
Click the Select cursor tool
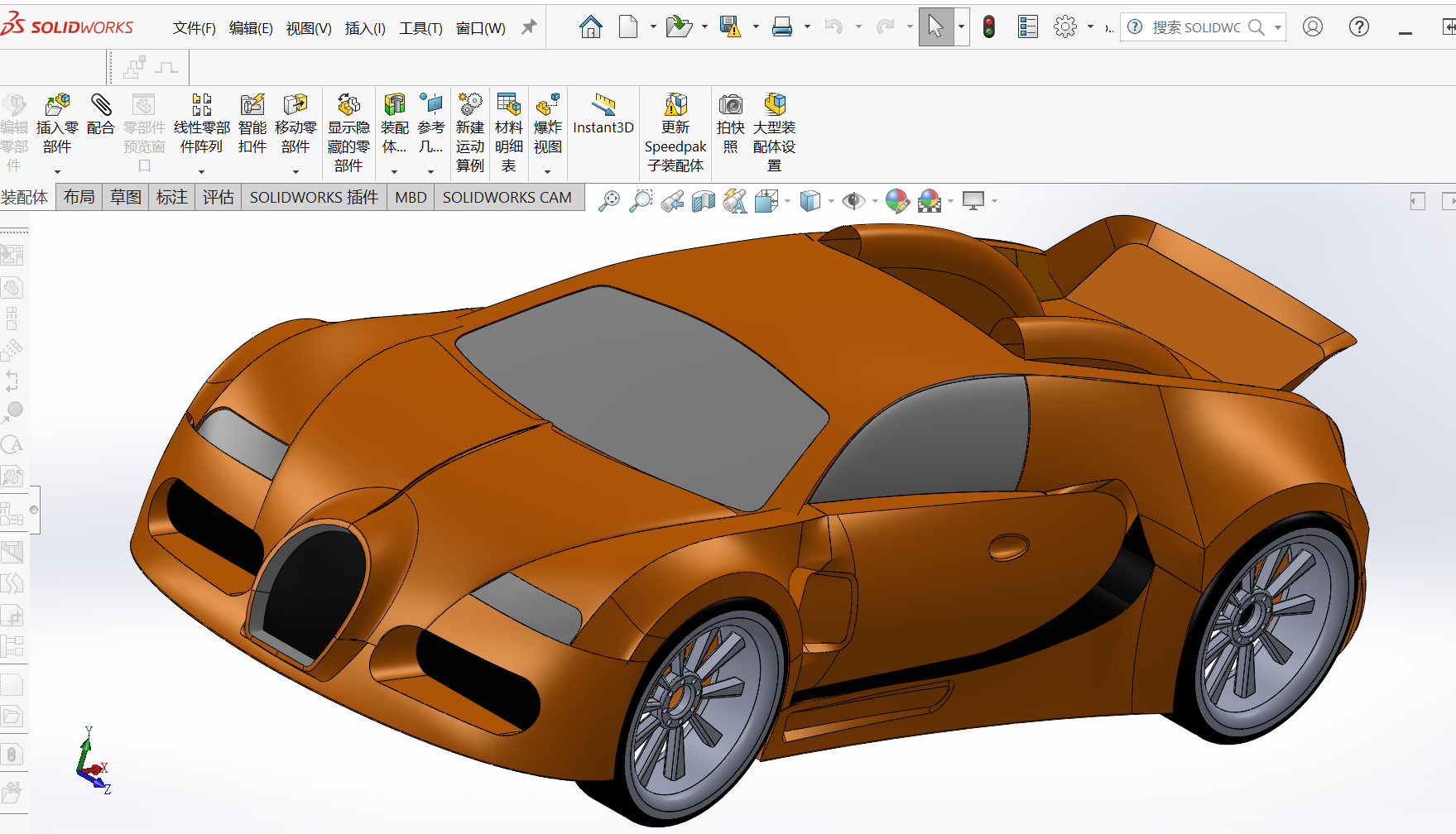[x=935, y=27]
